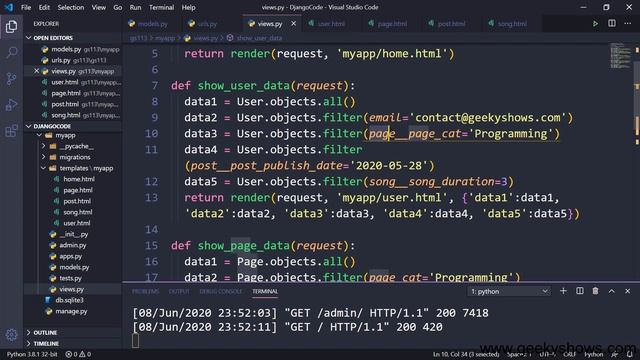The width and height of the screenshot is (640, 360).
Task: Open the Source Control view
Action: point(11,78)
